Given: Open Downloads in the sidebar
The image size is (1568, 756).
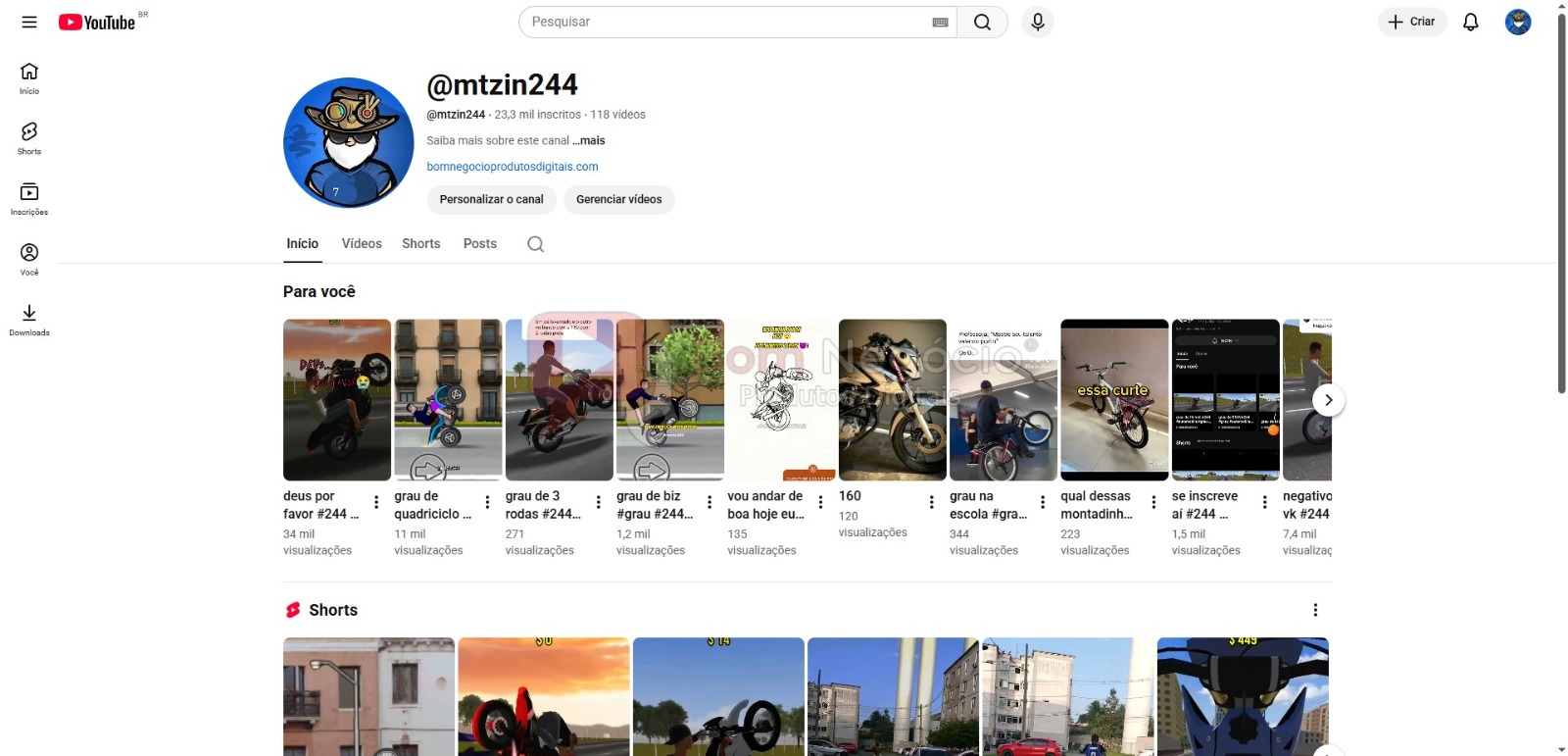Looking at the screenshot, I should (x=29, y=320).
